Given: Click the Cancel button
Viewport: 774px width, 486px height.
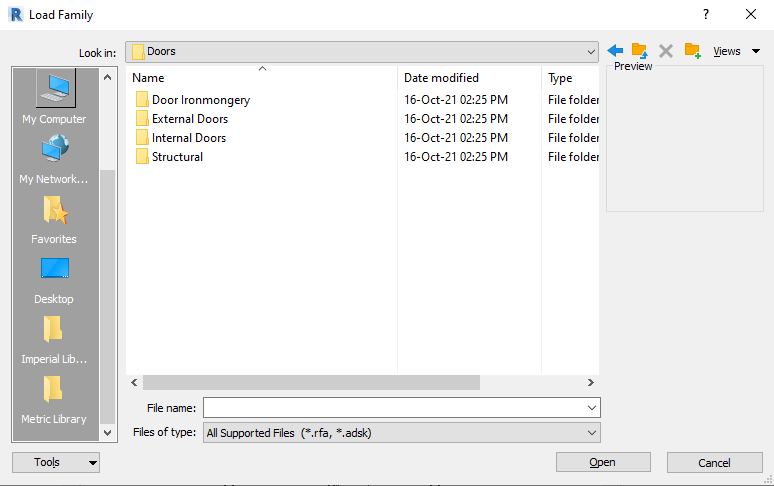Looking at the screenshot, I should coord(715,463).
